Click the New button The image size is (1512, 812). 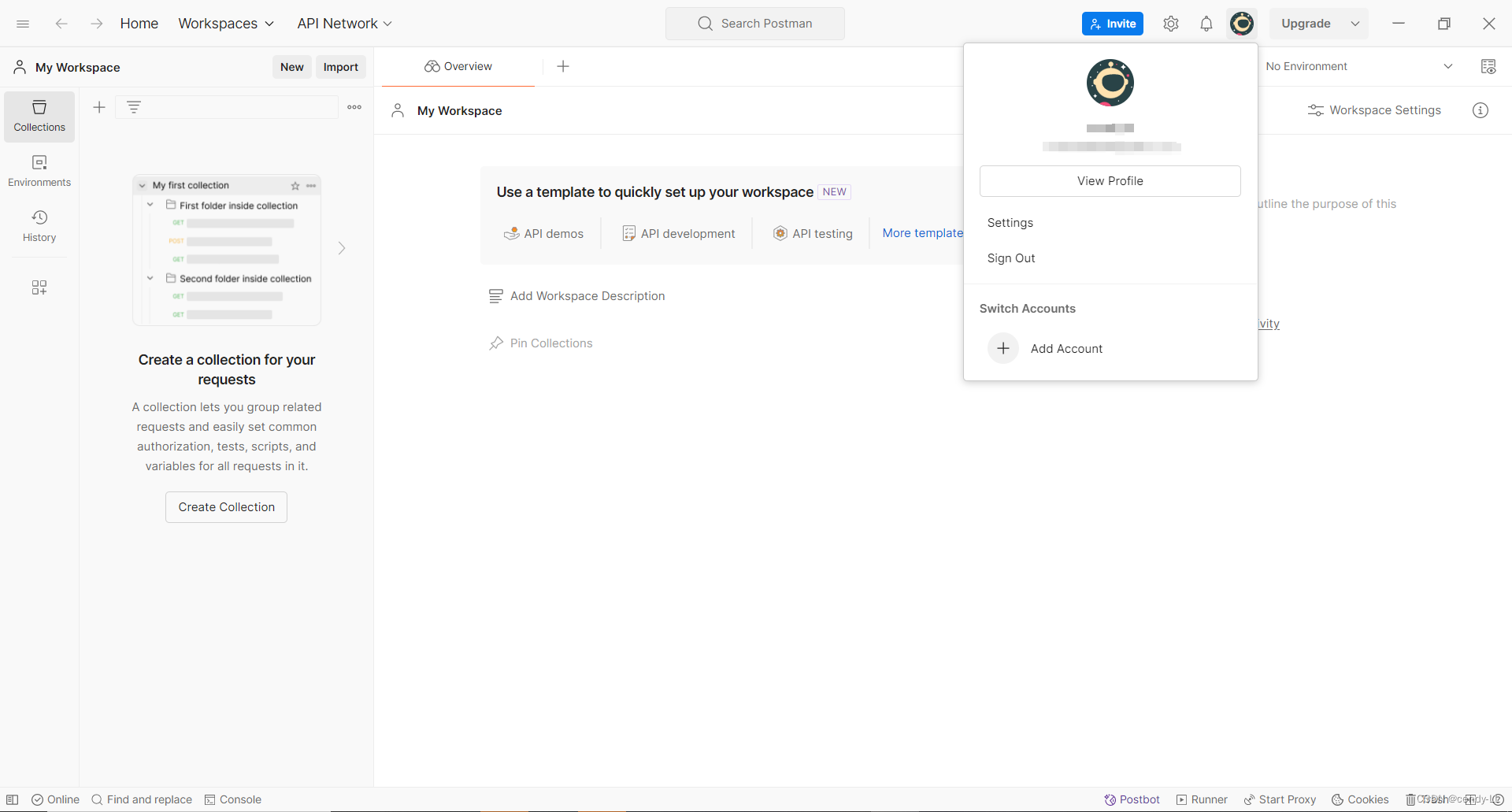point(292,67)
